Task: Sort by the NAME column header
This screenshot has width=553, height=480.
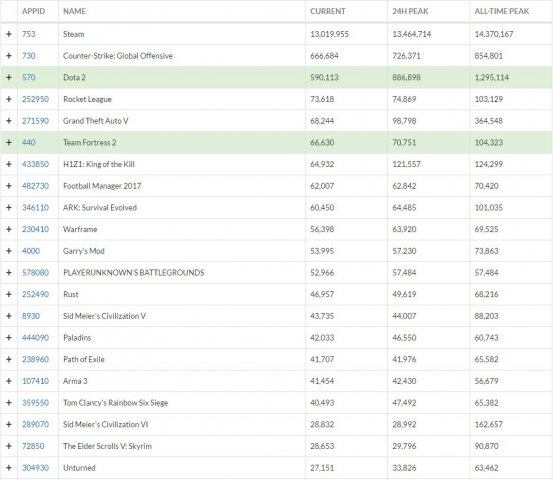Action: tap(74, 11)
